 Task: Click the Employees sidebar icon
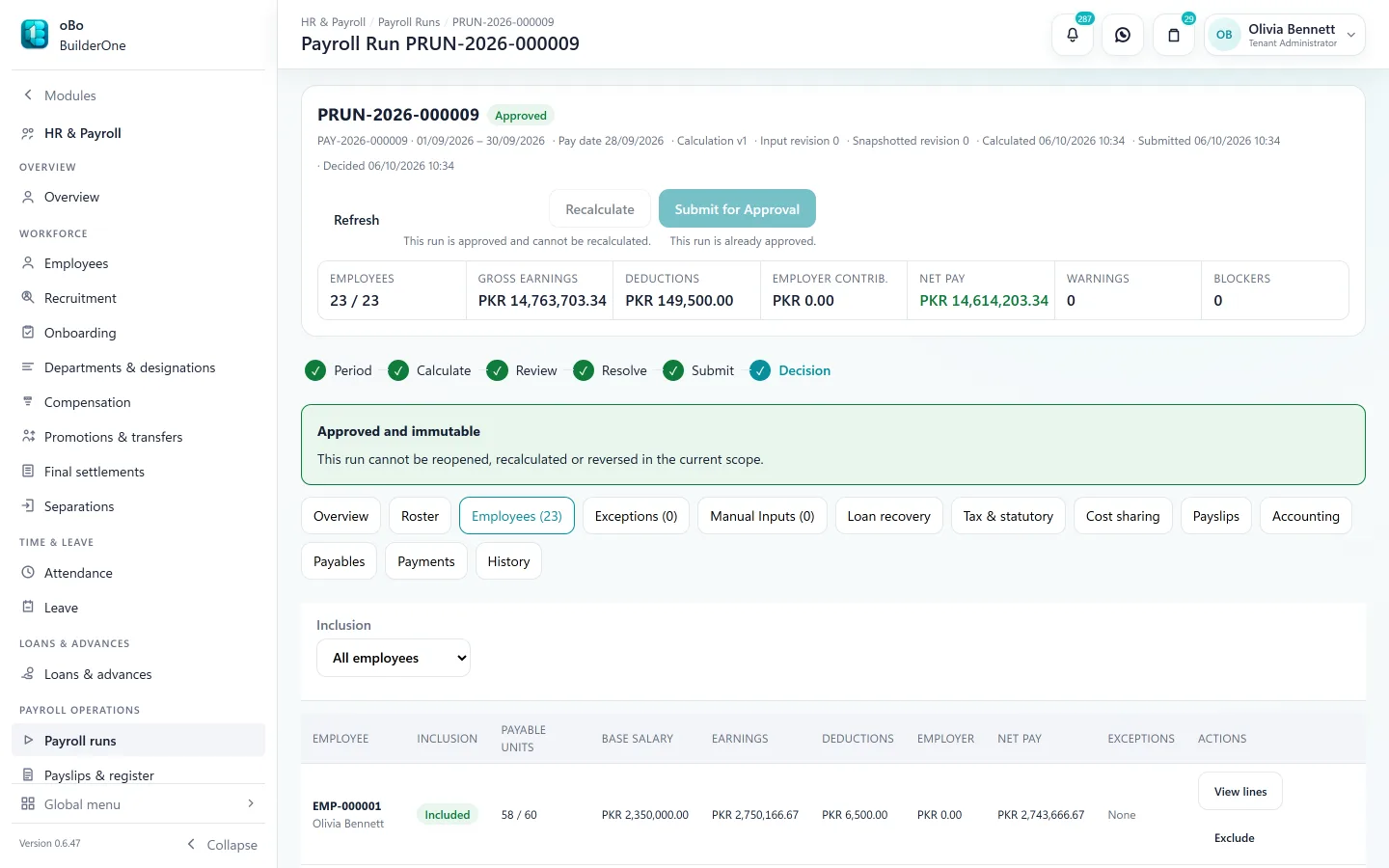[28, 263]
